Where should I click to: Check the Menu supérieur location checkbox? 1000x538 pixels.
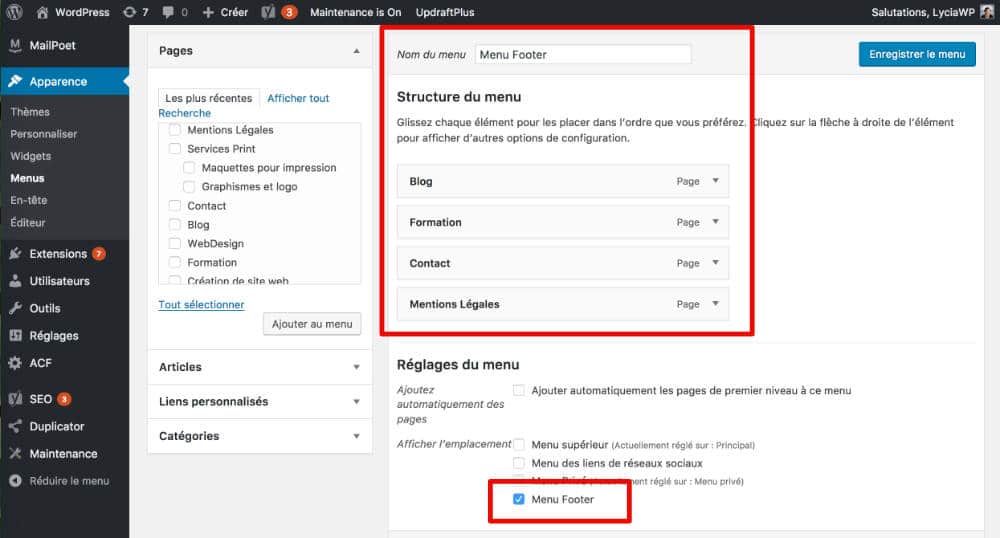click(x=519, y=444)
